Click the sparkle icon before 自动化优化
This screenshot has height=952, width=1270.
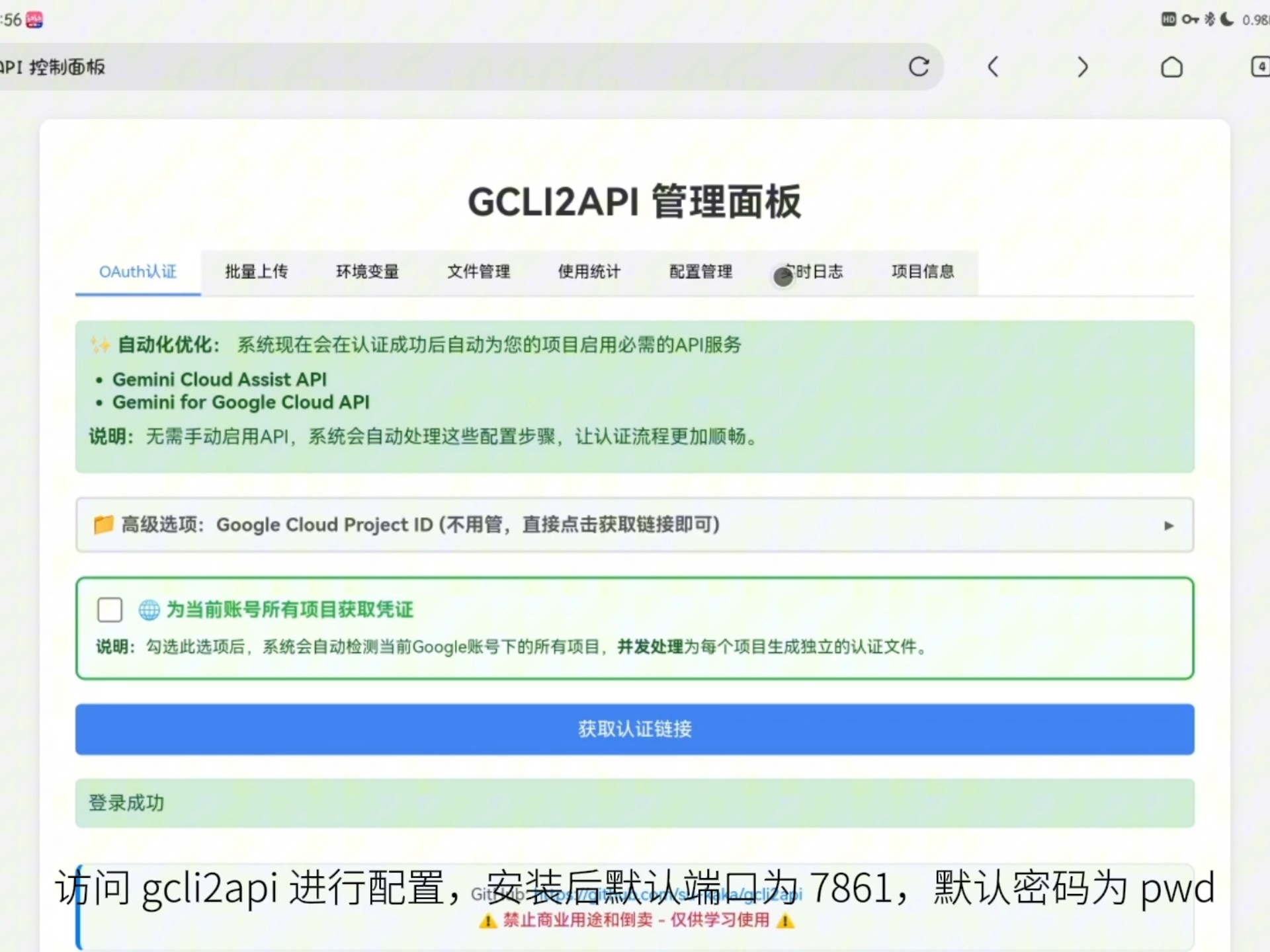101,344
